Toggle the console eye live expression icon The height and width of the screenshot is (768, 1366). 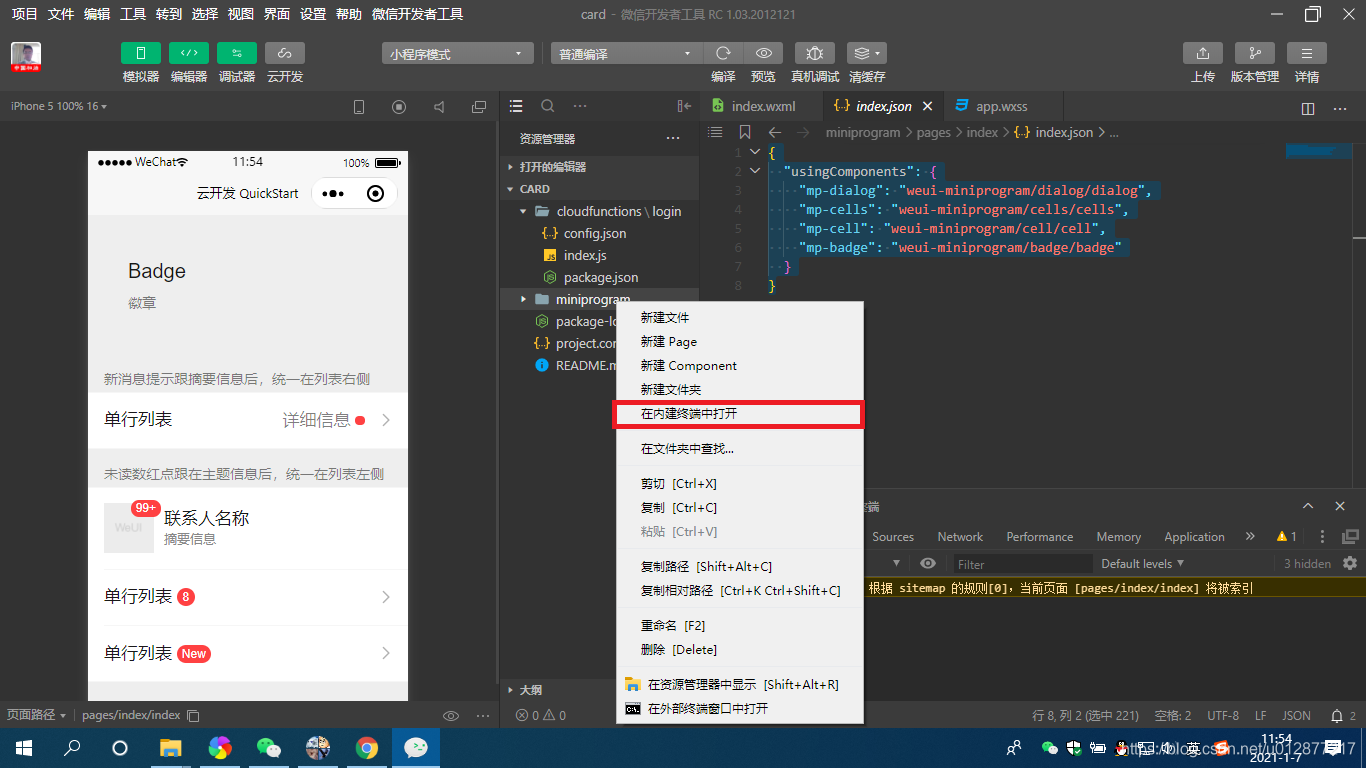[x=928, y=564]
